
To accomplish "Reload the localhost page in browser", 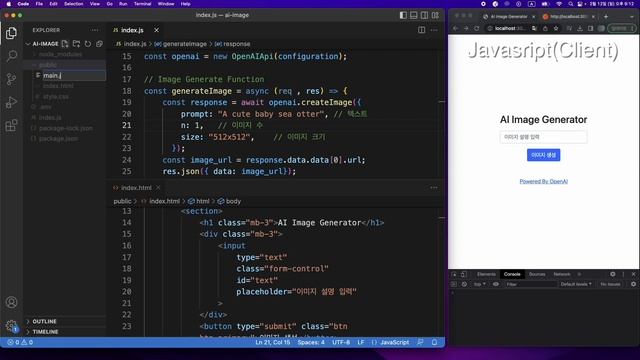I will pyautogui.click(x=476, y=28).
